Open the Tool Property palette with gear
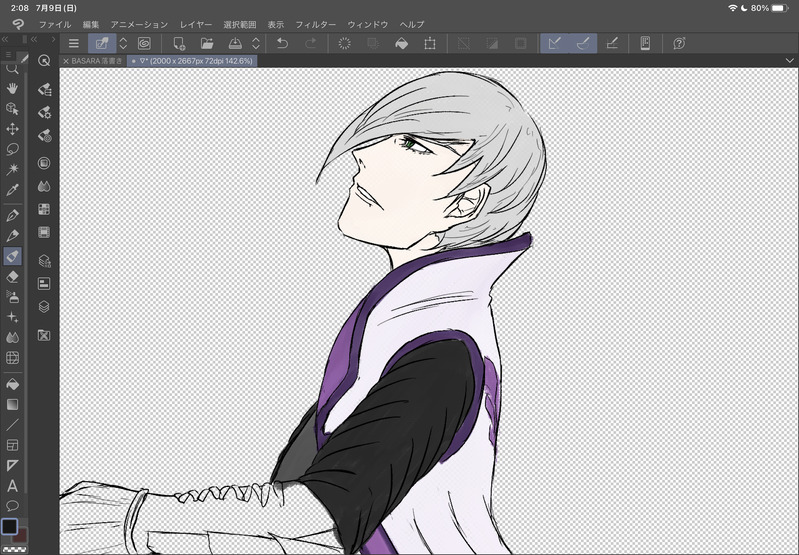This screenshot has height=555, width=799. [44, 112]
